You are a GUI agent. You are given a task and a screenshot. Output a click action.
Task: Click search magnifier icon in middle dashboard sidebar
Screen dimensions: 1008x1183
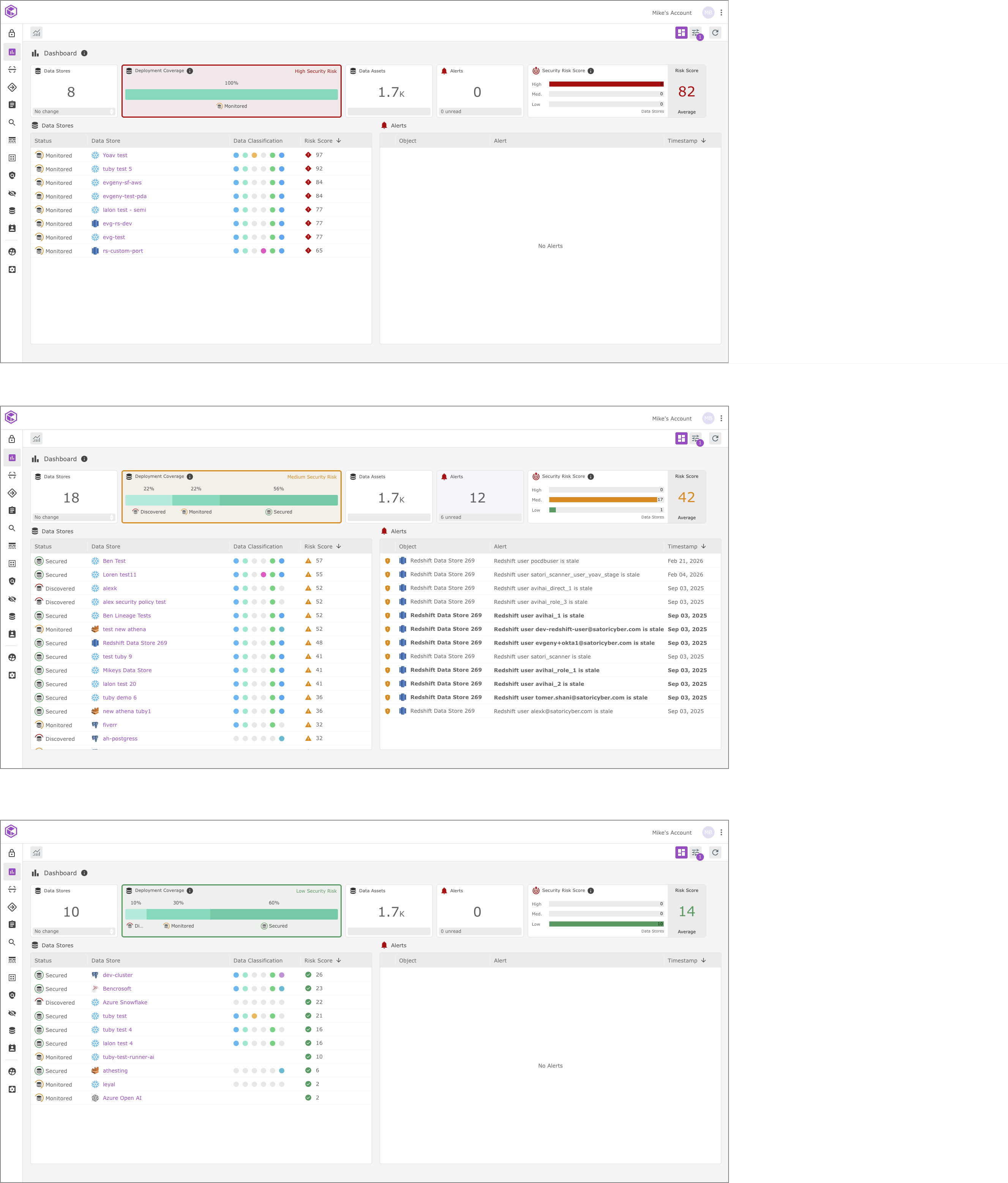tap(12, 528)
